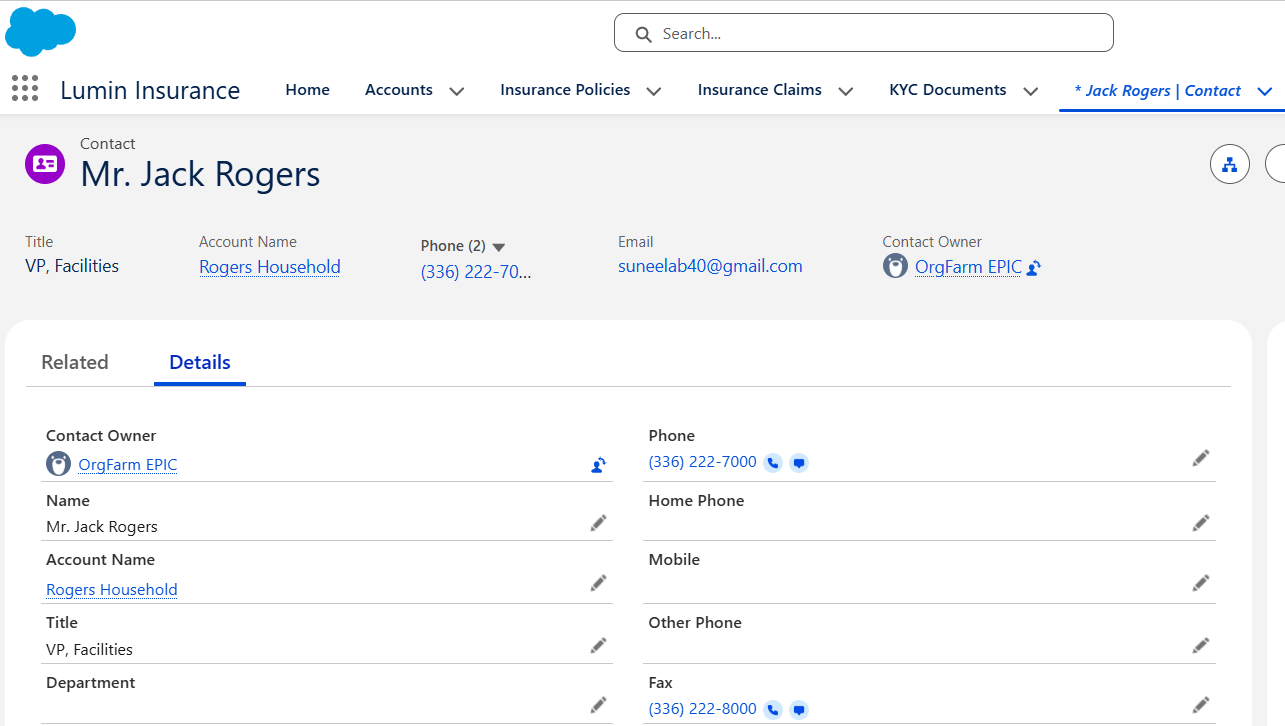Edit the Fax field pencil icon

(x=1201, y=705)
